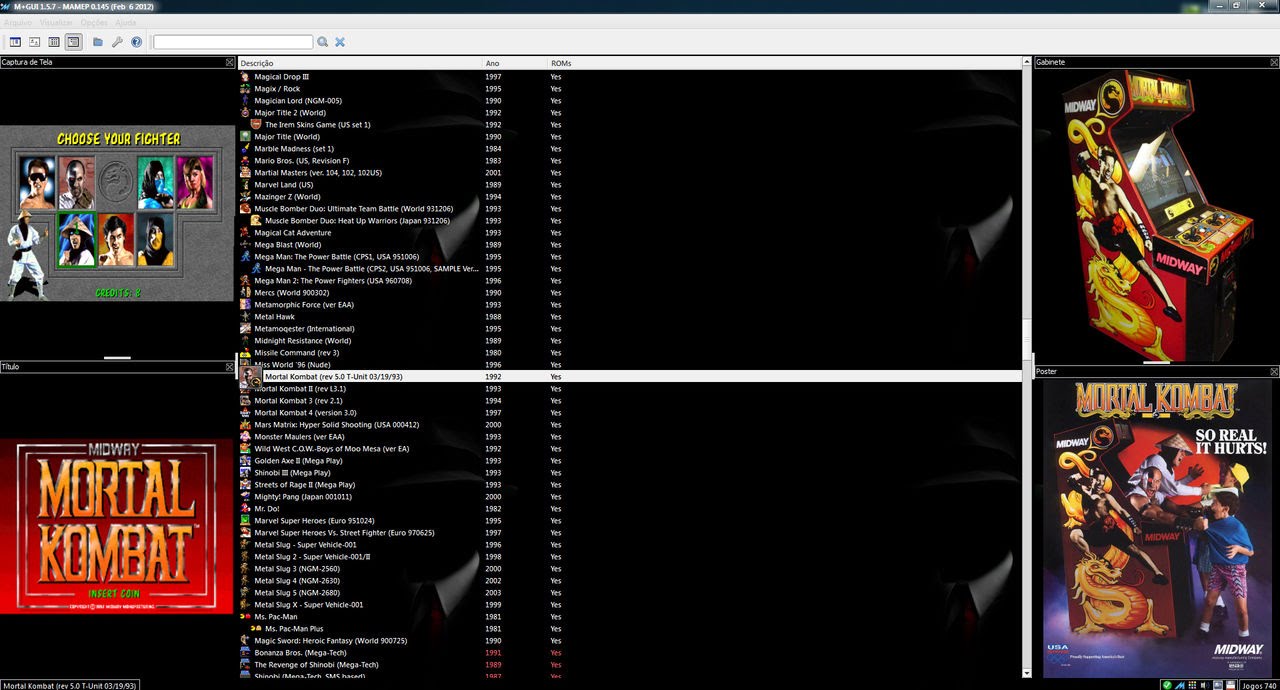Click the green checkmark status bar icon
1280x690 pixels.
pos(1167,685)
